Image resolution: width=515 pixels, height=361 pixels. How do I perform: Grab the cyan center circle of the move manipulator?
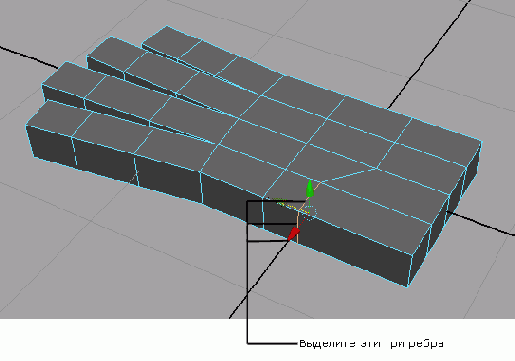pos(309,213)
